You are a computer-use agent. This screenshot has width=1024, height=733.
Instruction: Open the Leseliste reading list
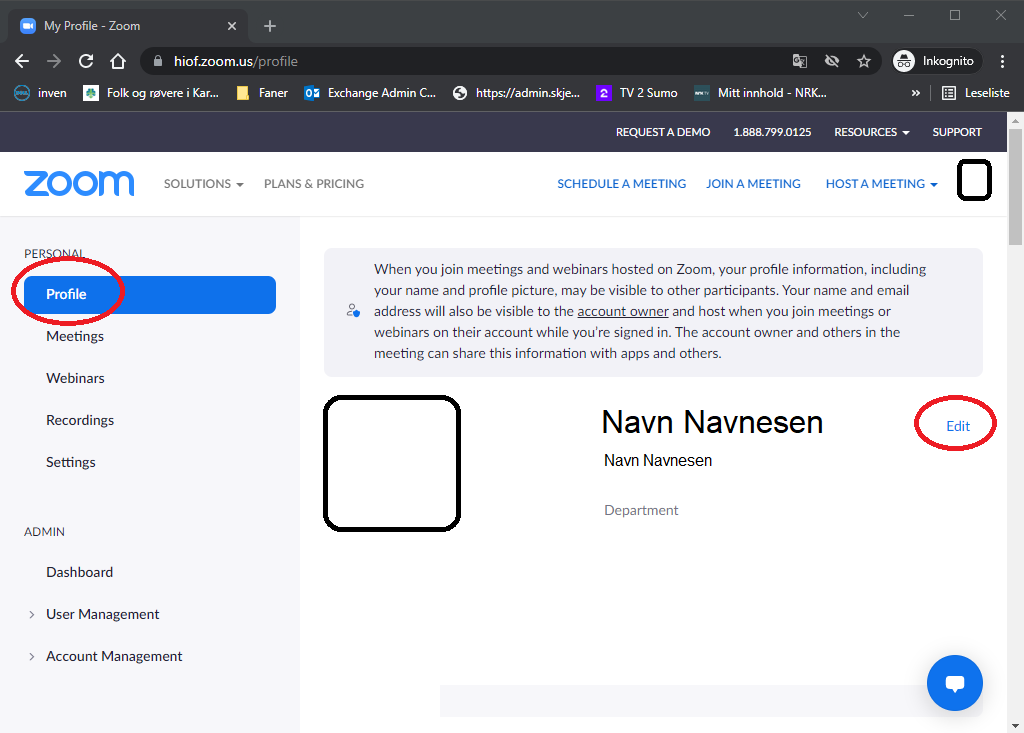pyautogui.click(x=976, y=93)
